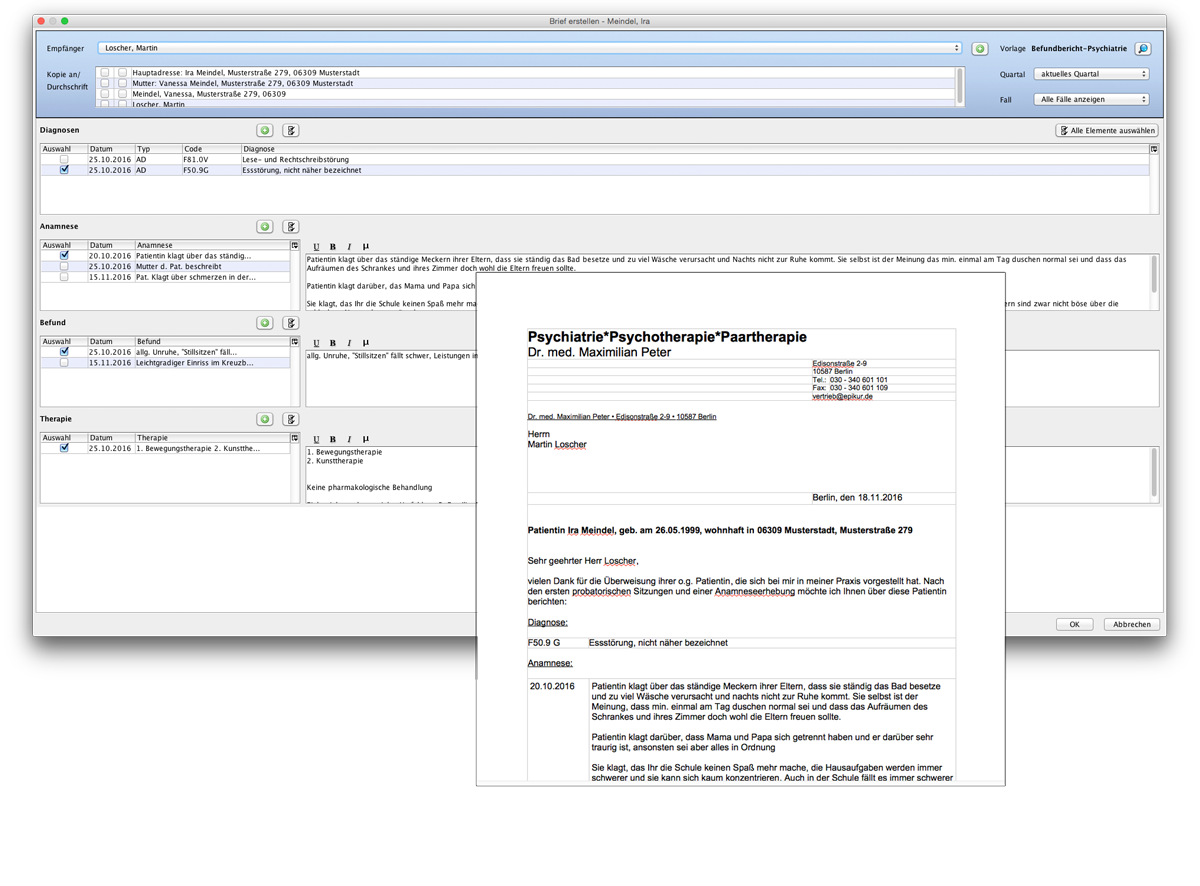Click Datum column header in Anamnese table
Screen dimensions: 1200x886
(x=110, y=245)
